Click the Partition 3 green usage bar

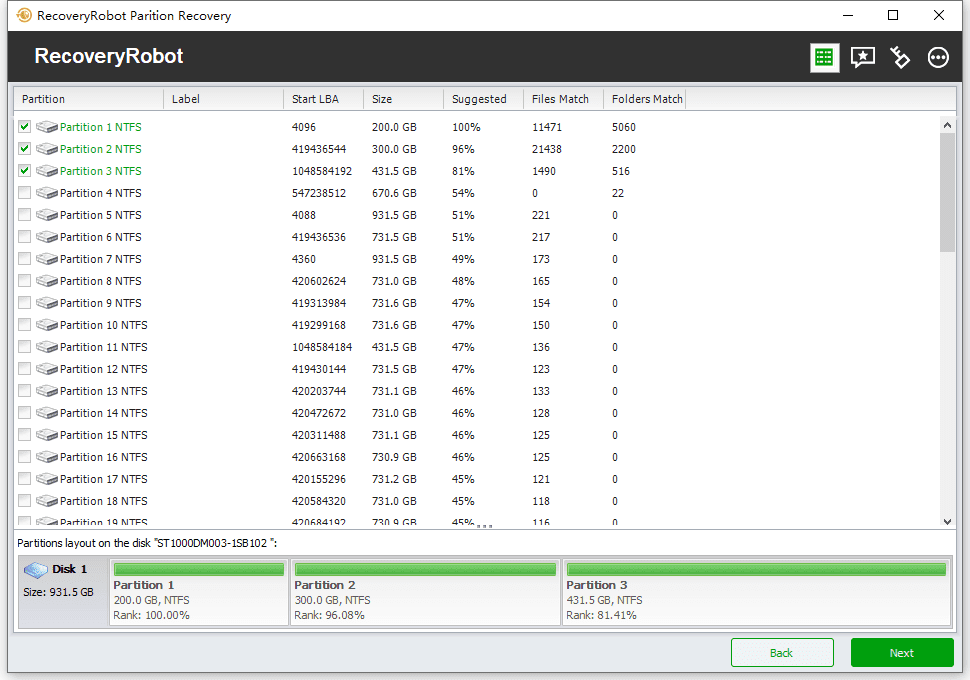tap(756, 569)
